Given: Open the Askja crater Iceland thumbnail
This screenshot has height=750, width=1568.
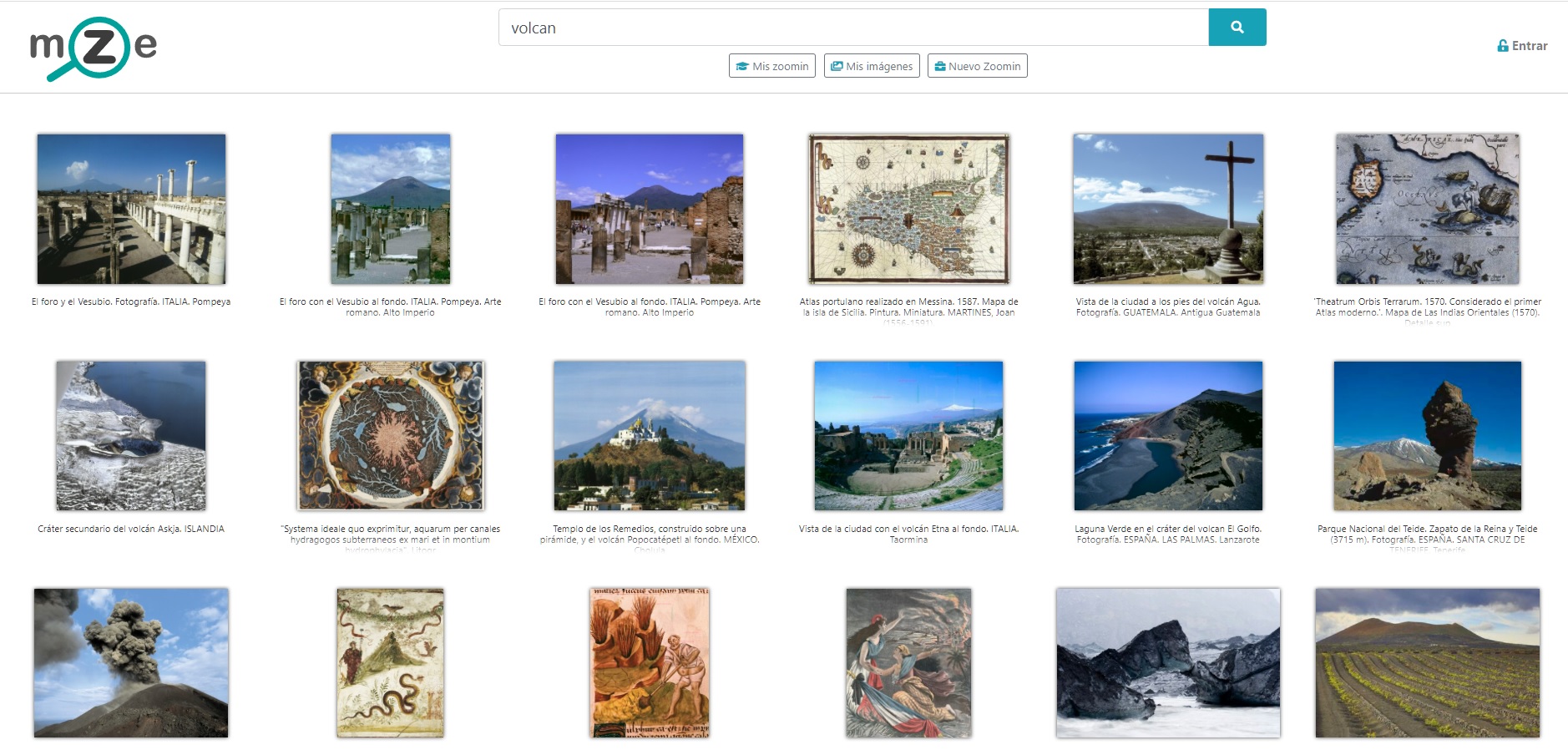Looking at the screenshot, I should coord(131,436).
